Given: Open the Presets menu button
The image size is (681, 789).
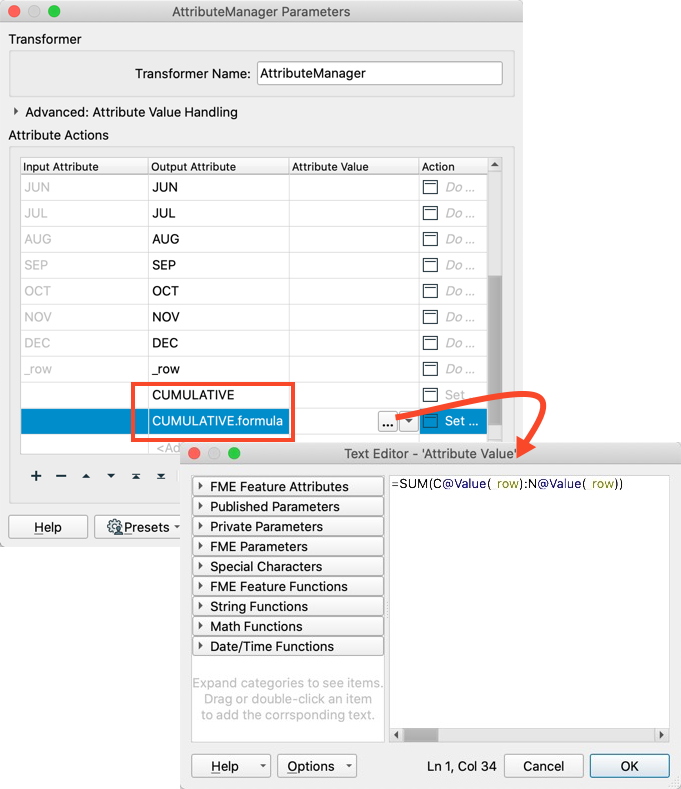Looking at the screenshot, I should point(138,527).
